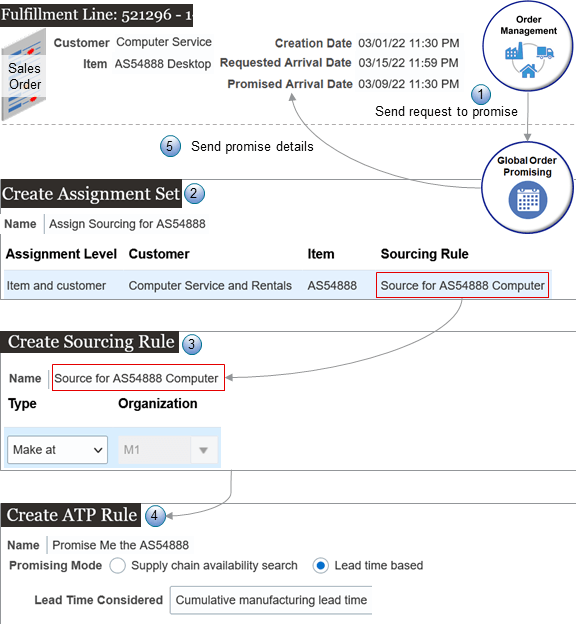
Task: Click the Create Sourcing Rule heading
Action: click(91, 342)
